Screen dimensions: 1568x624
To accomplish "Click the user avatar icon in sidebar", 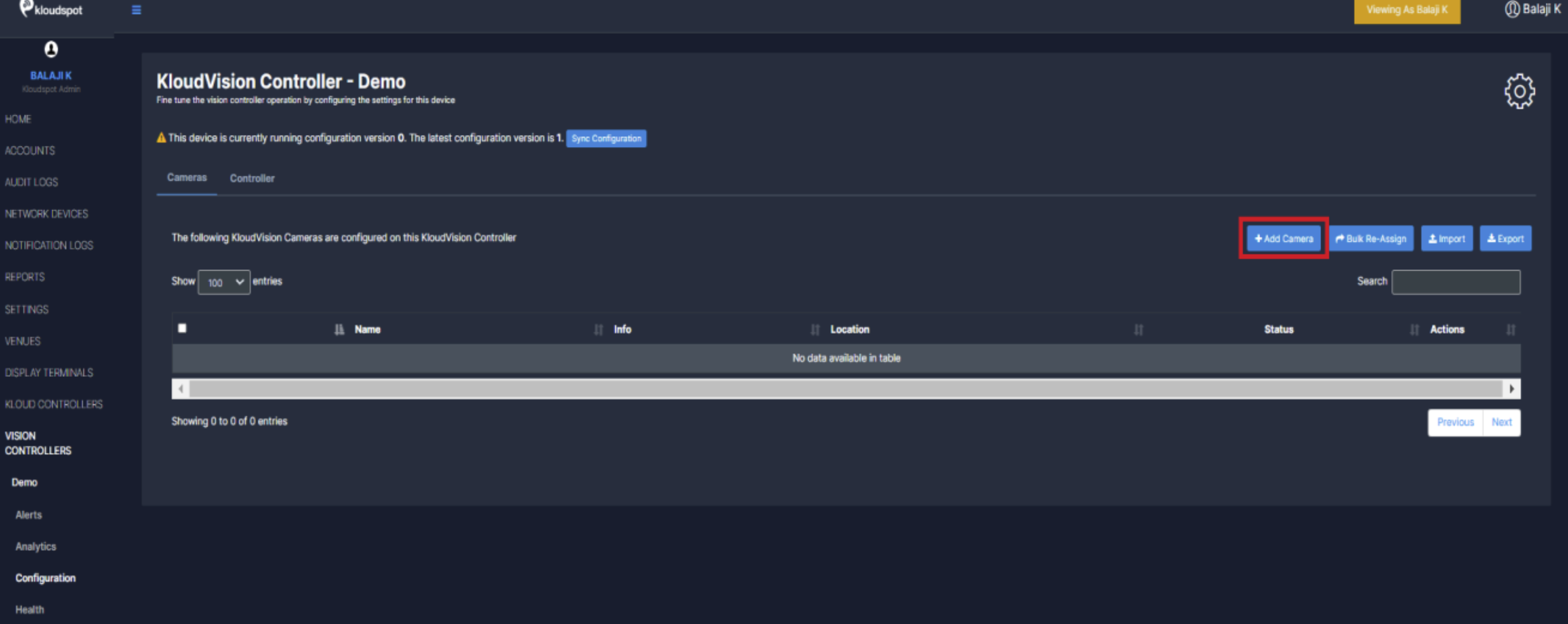I will (51, 49).
